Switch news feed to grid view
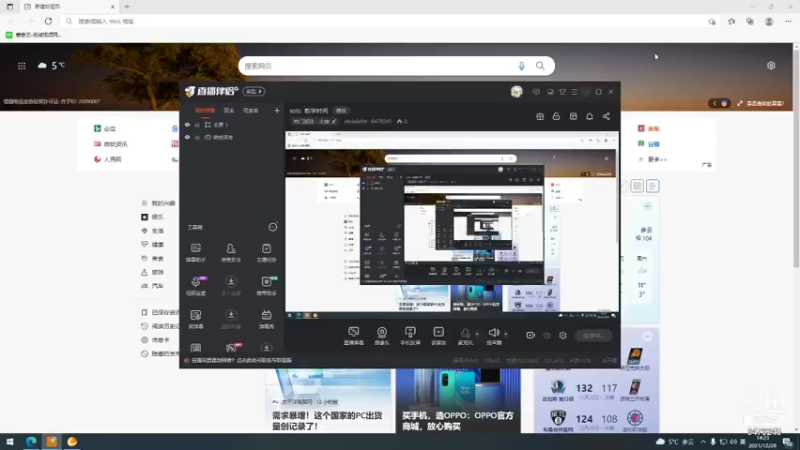This screenshot has width=800, height=450. [x=637, y=186]
